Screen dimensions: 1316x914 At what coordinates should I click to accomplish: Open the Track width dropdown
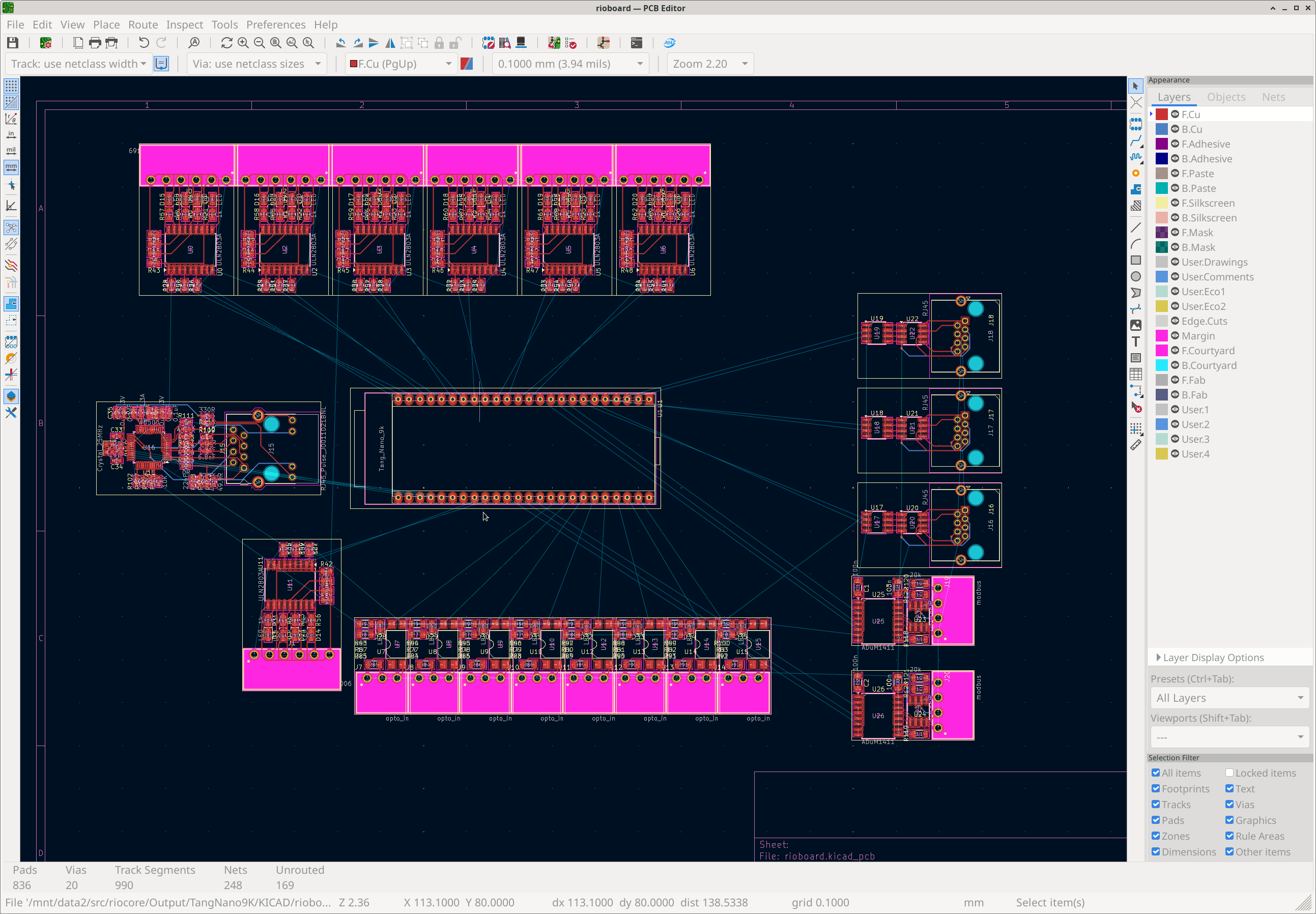(78, 64)
